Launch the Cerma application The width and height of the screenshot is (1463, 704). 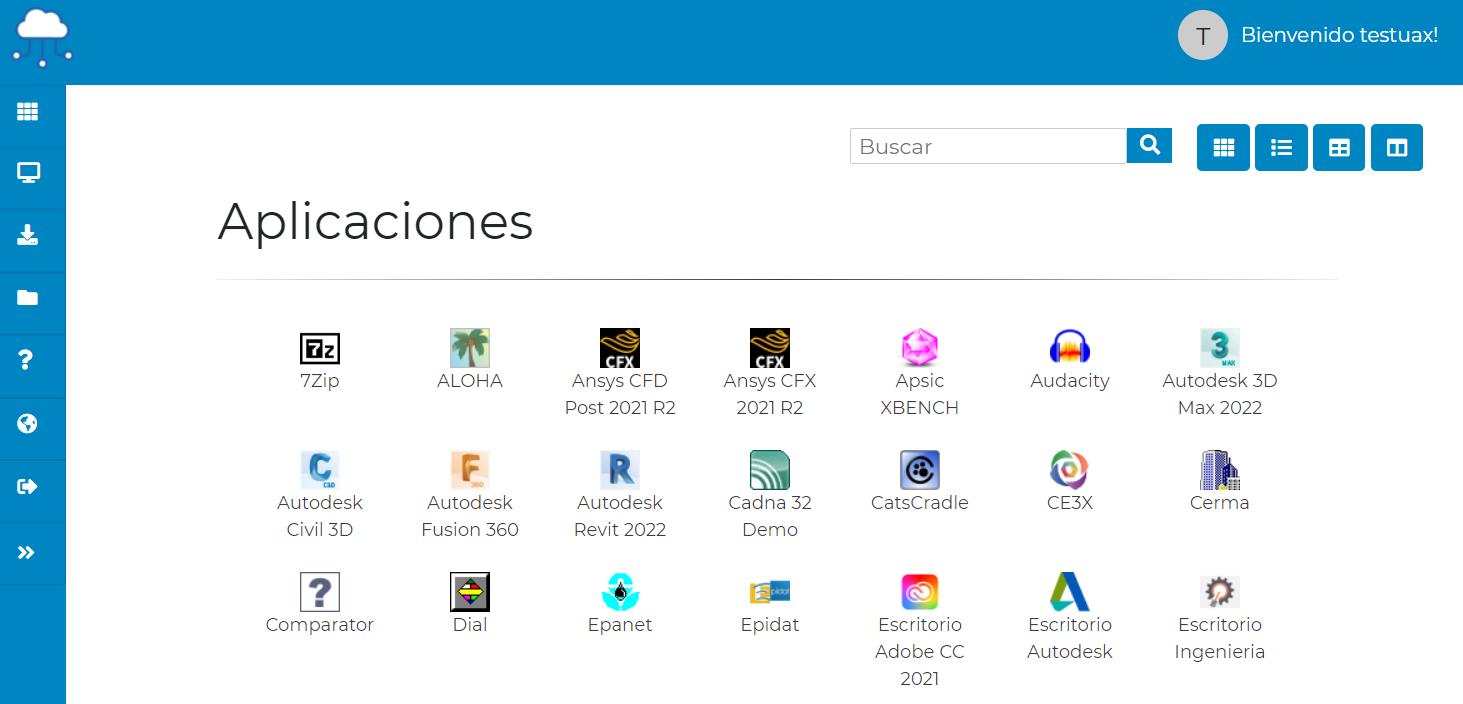[1220, 483]
